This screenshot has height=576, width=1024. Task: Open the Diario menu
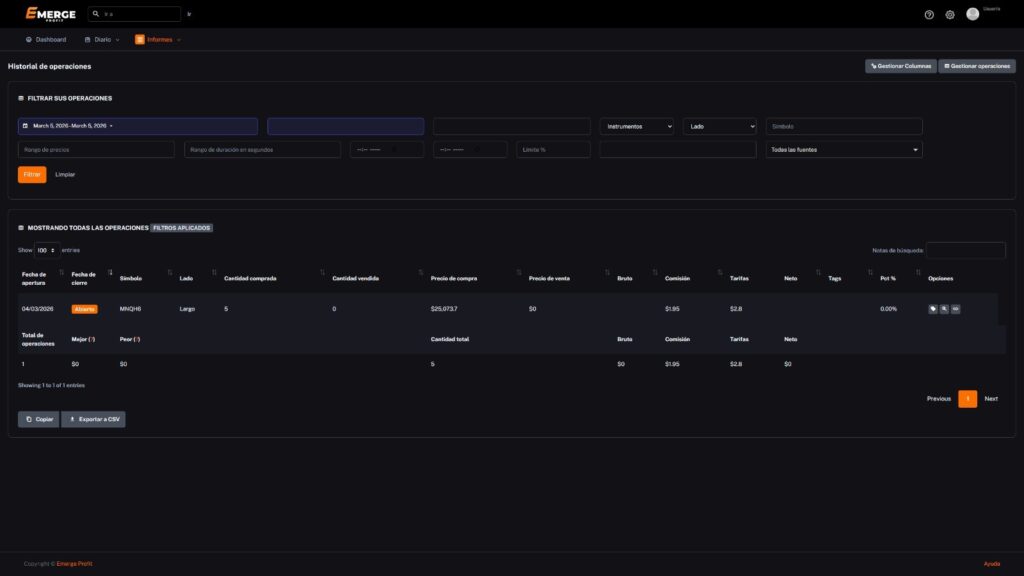(x=102, y=39)
